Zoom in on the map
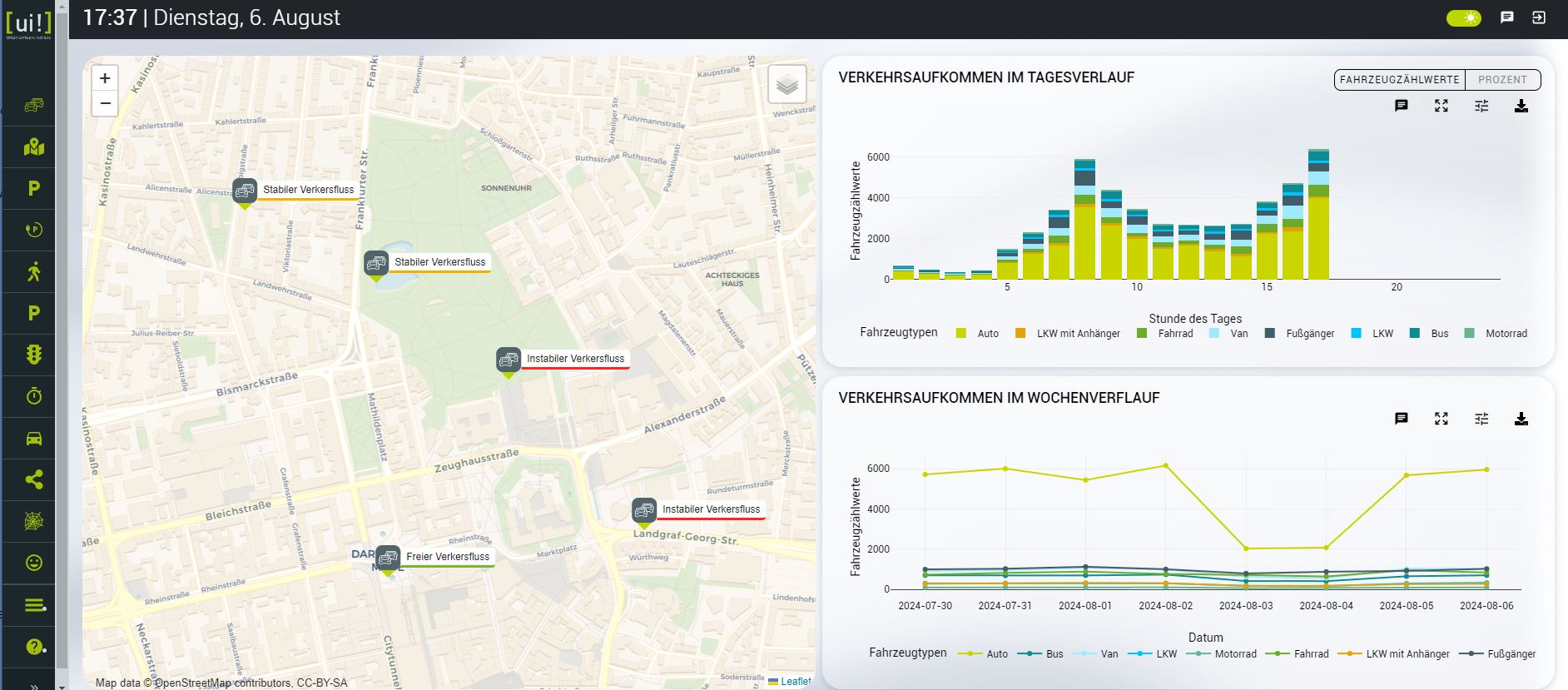 [105, 78]
